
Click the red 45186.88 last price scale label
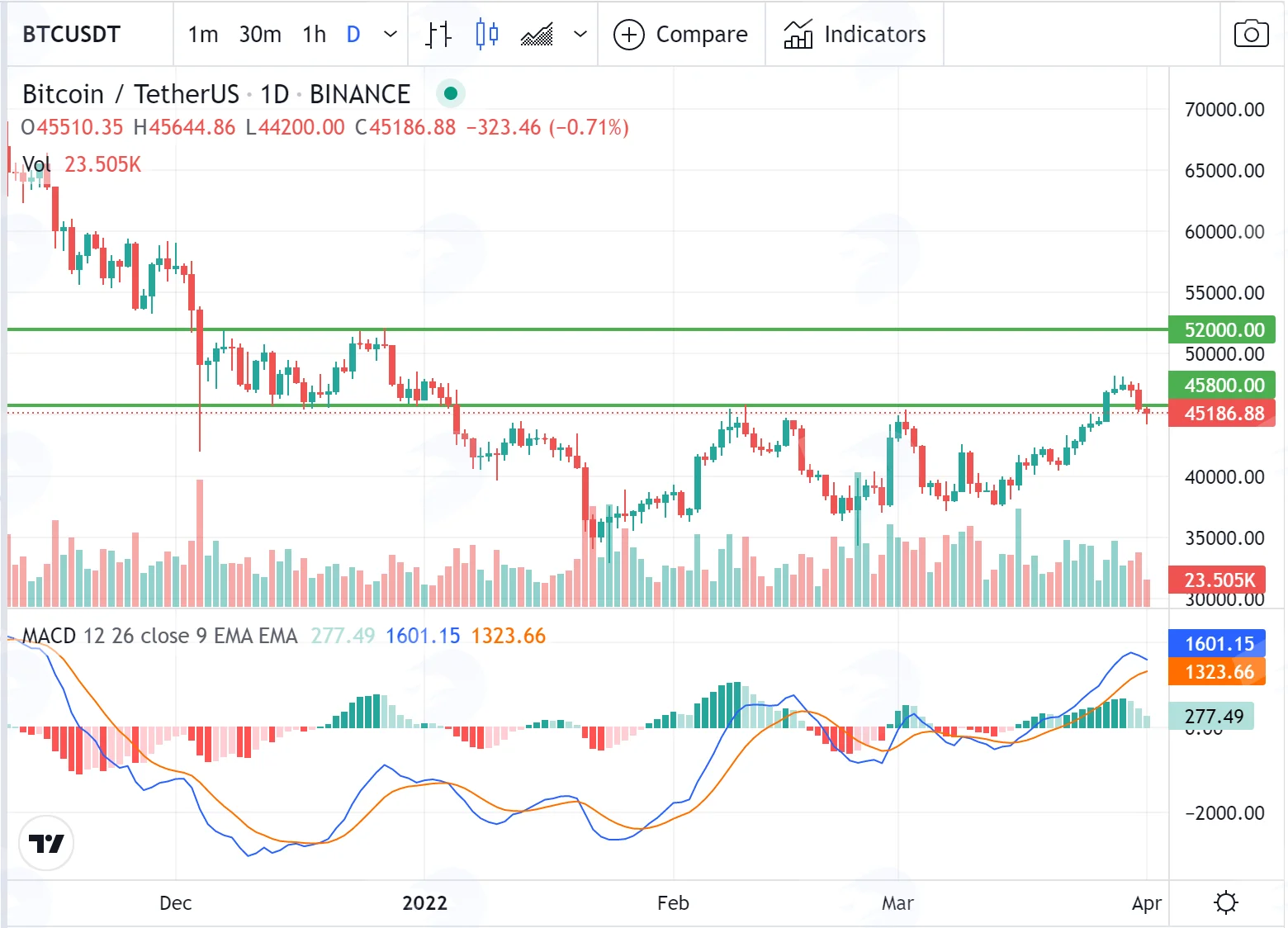[x=1223, y=413]
